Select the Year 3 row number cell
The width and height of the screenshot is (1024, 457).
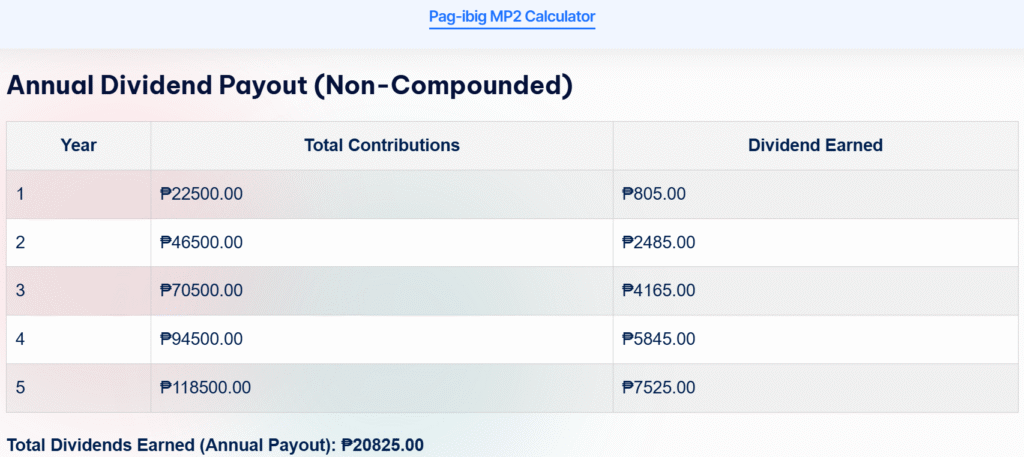tap(78, 291)
